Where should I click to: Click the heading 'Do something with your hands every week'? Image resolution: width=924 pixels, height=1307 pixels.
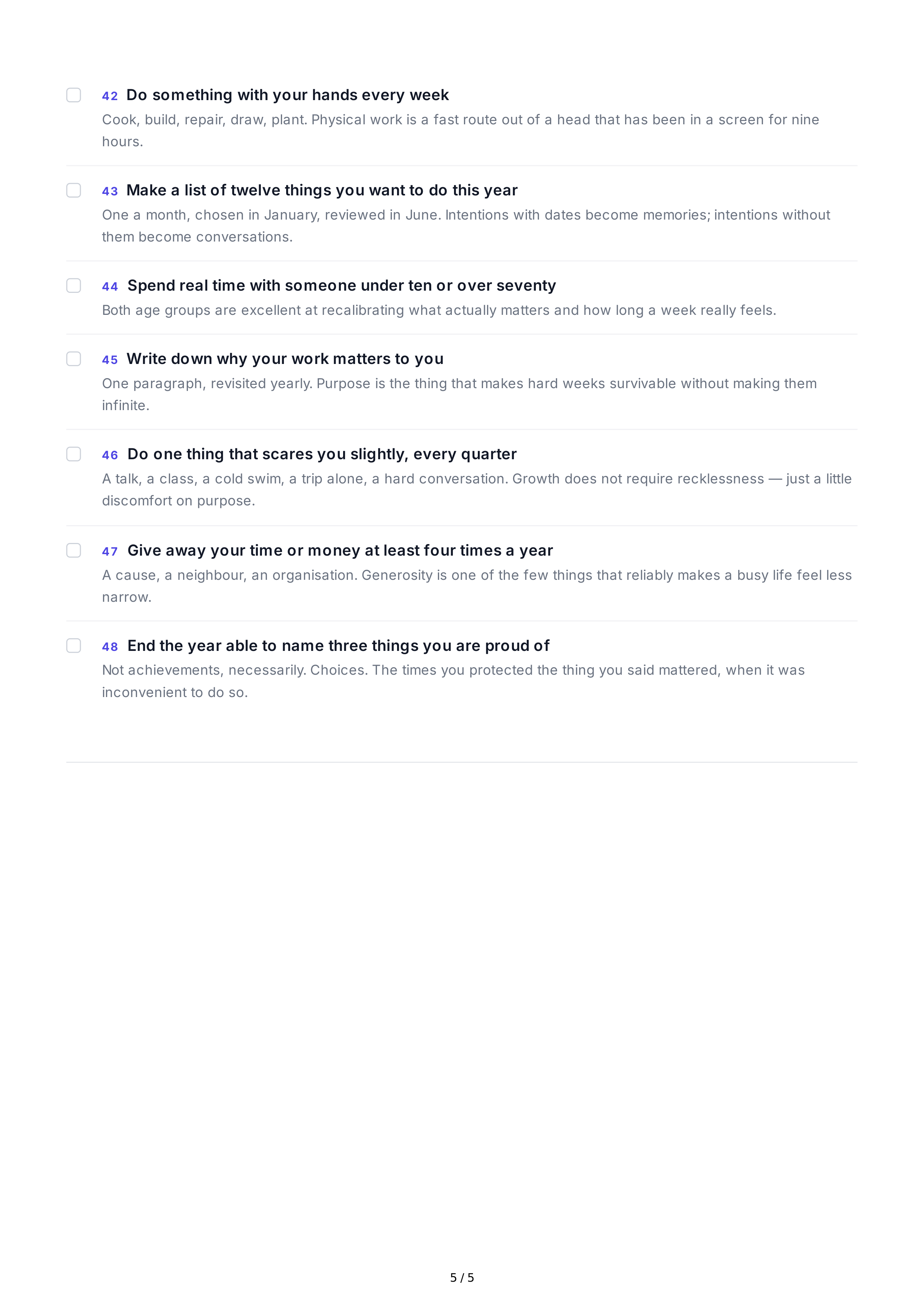pos(288,95)
